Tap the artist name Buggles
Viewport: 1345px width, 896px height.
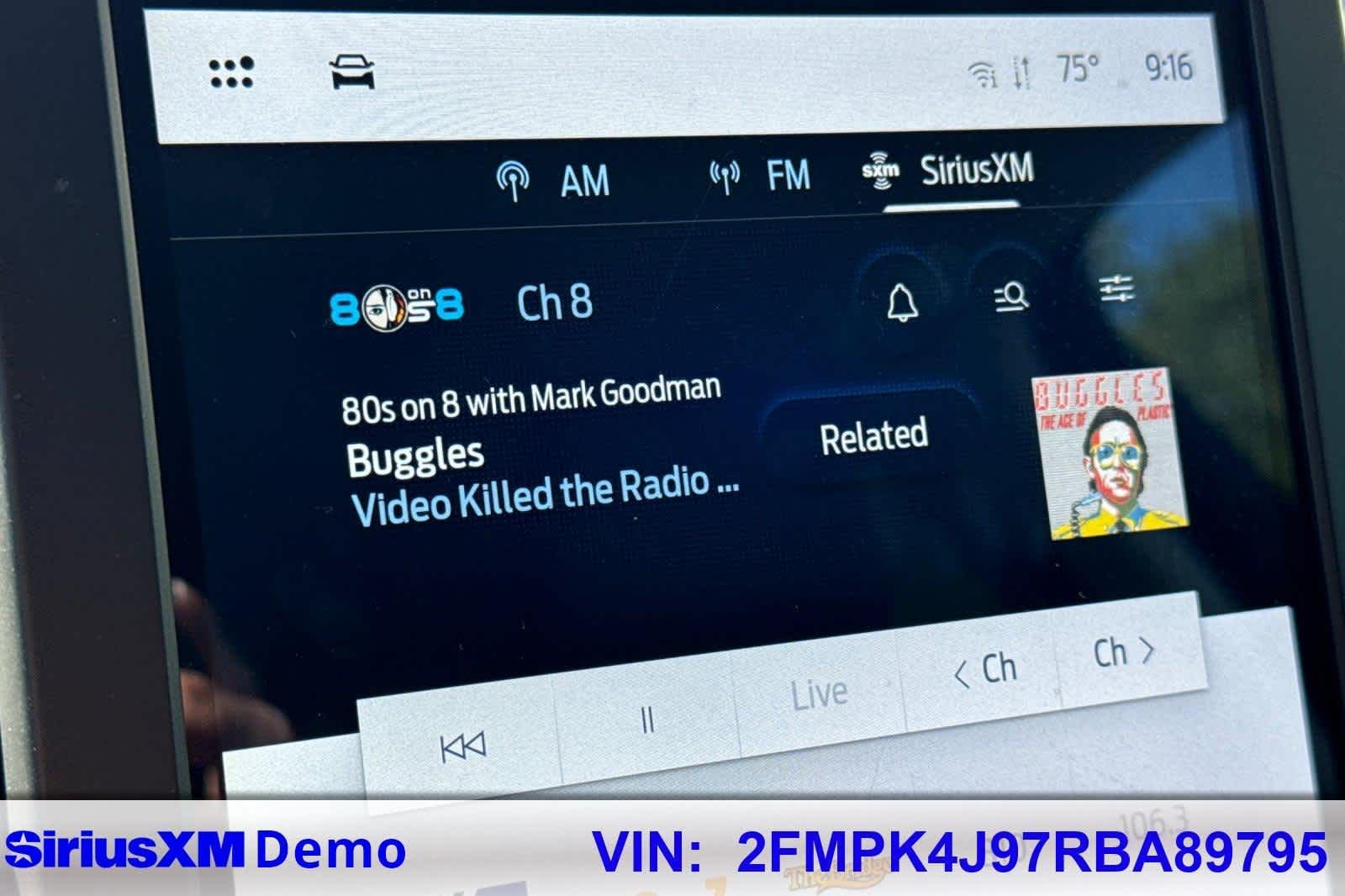tap(415, 458)
